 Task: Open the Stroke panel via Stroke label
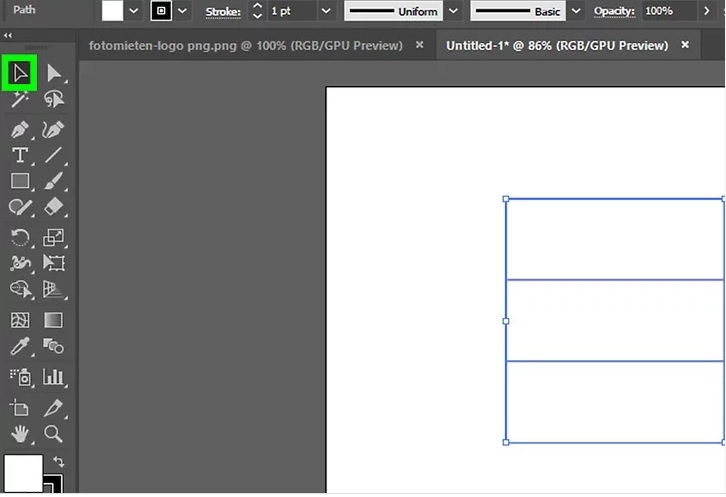point(222,11)
